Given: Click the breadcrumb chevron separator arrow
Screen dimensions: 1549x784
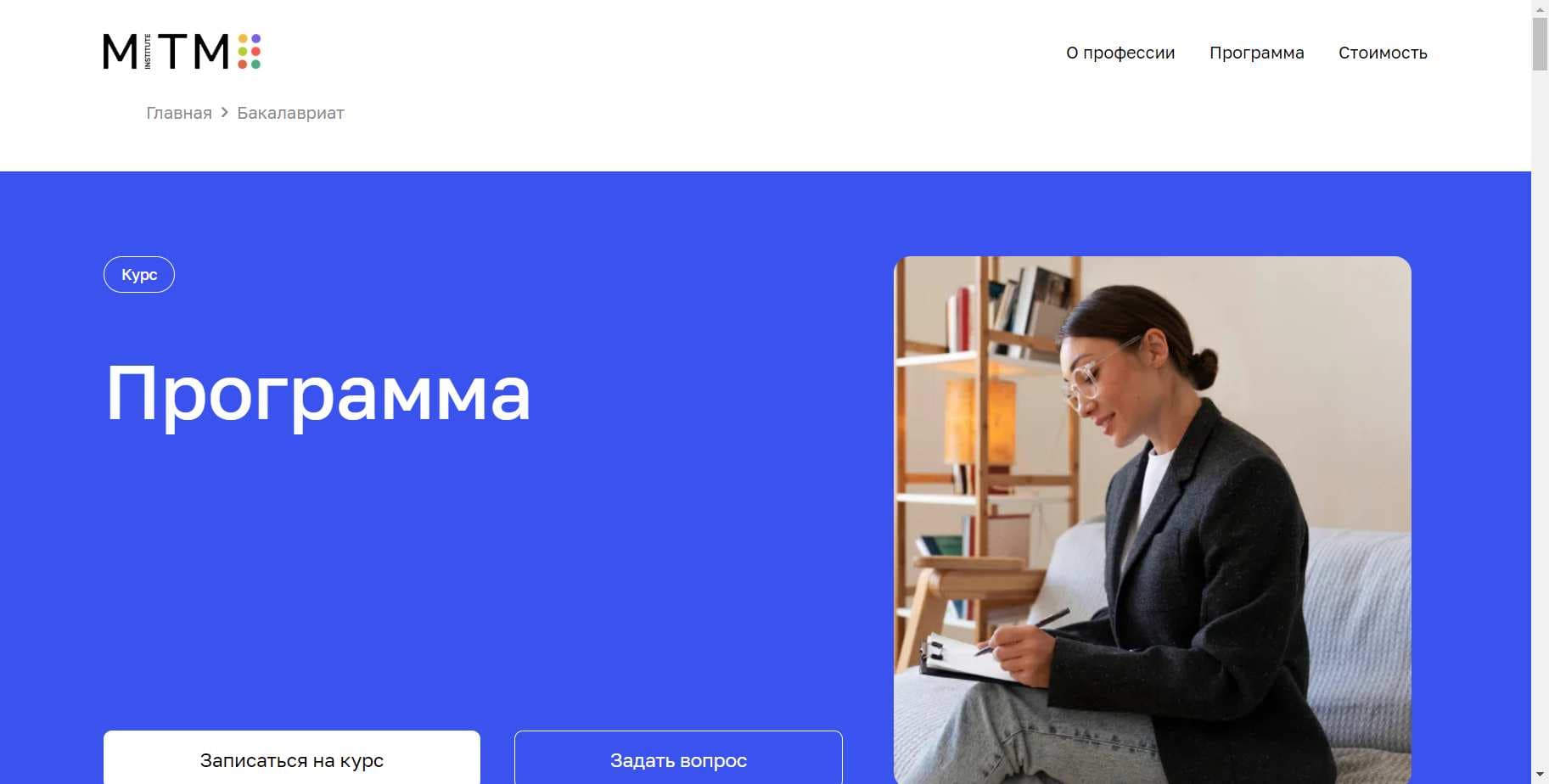Looking at the screenshot, I should (225, 112).
